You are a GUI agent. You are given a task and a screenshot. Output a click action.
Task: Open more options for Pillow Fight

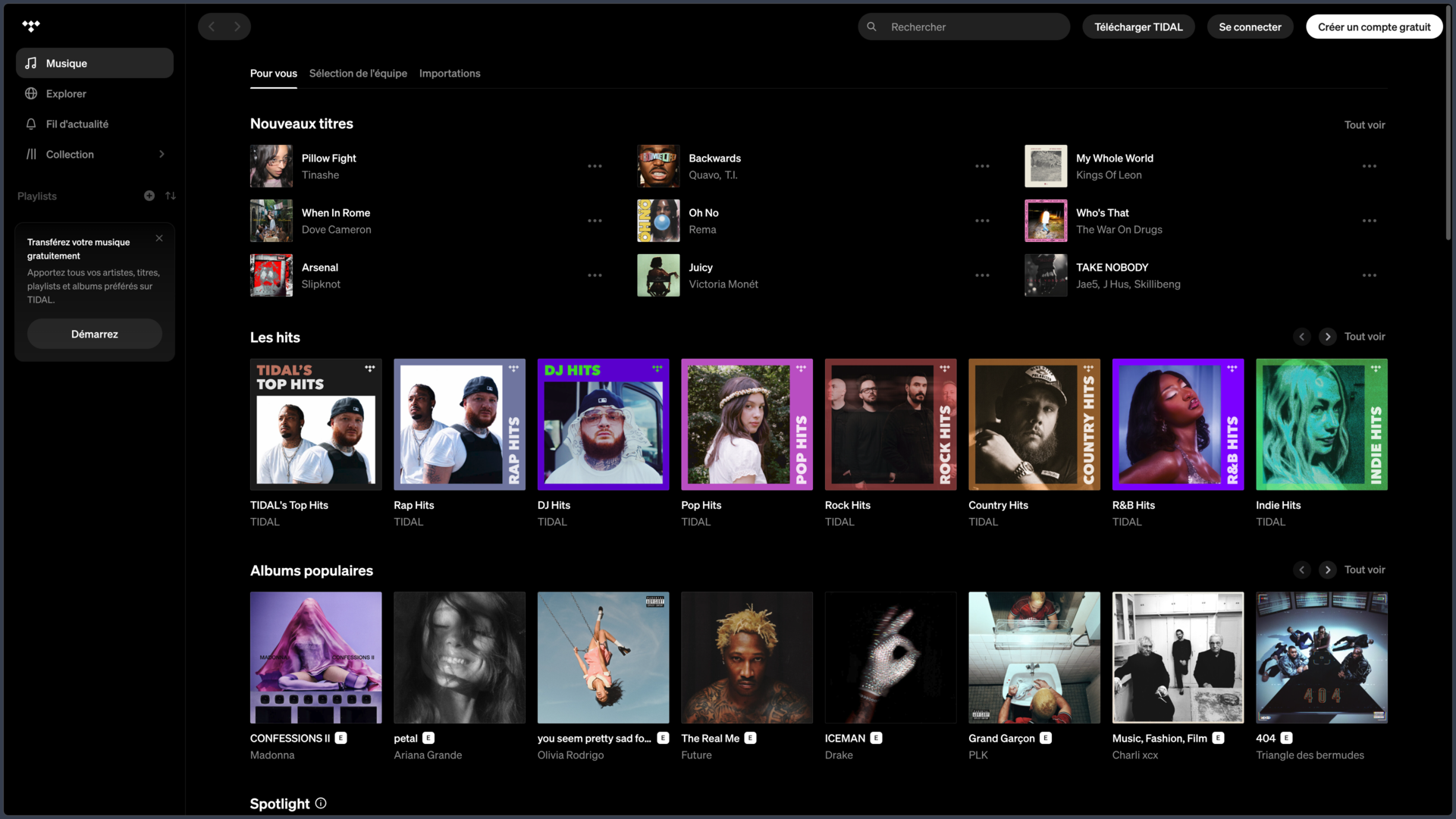coord(595,166)
